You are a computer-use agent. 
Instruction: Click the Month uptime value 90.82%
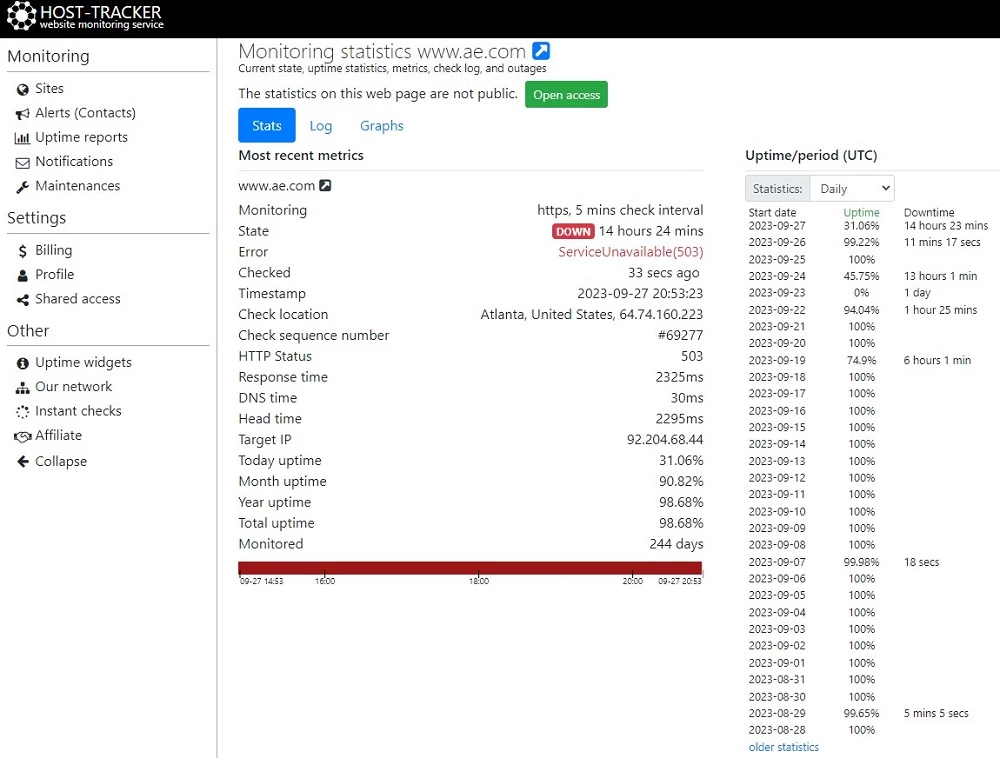coord(681,481)
